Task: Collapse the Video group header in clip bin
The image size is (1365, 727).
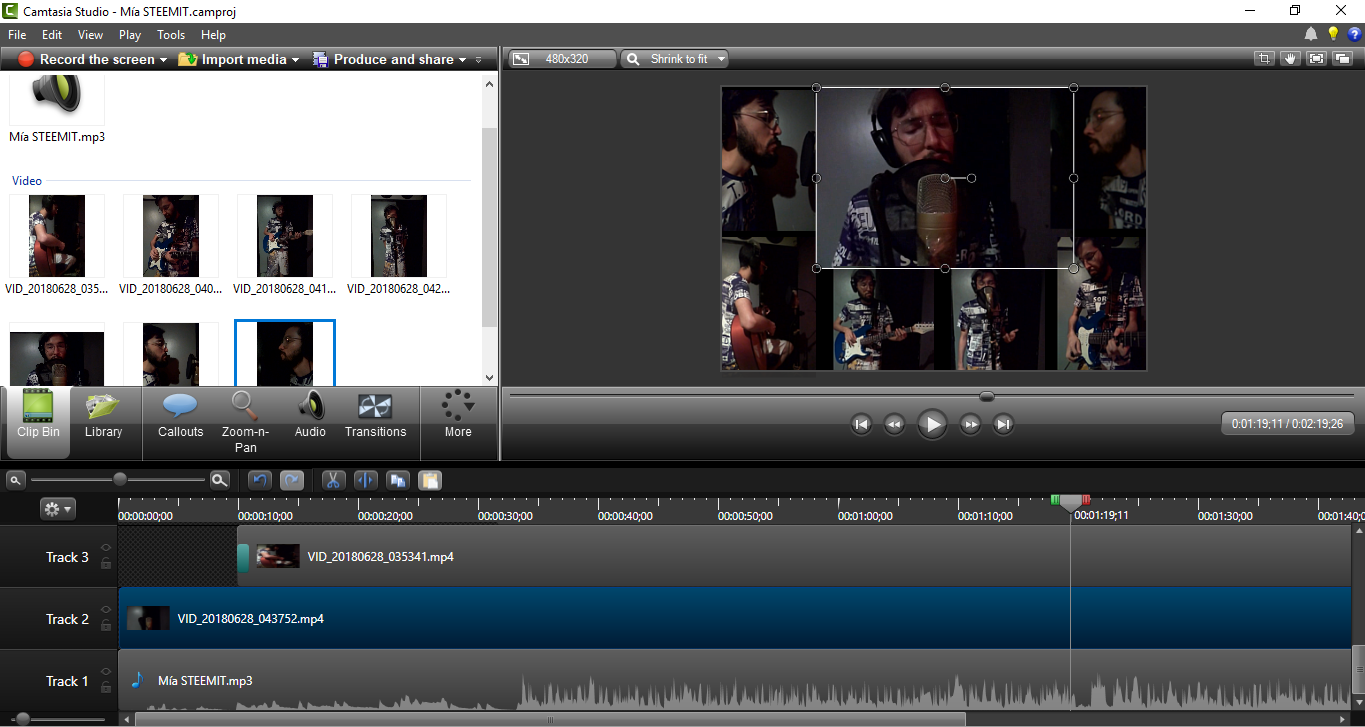Action: pyautogui.click(x=27, y=181)
